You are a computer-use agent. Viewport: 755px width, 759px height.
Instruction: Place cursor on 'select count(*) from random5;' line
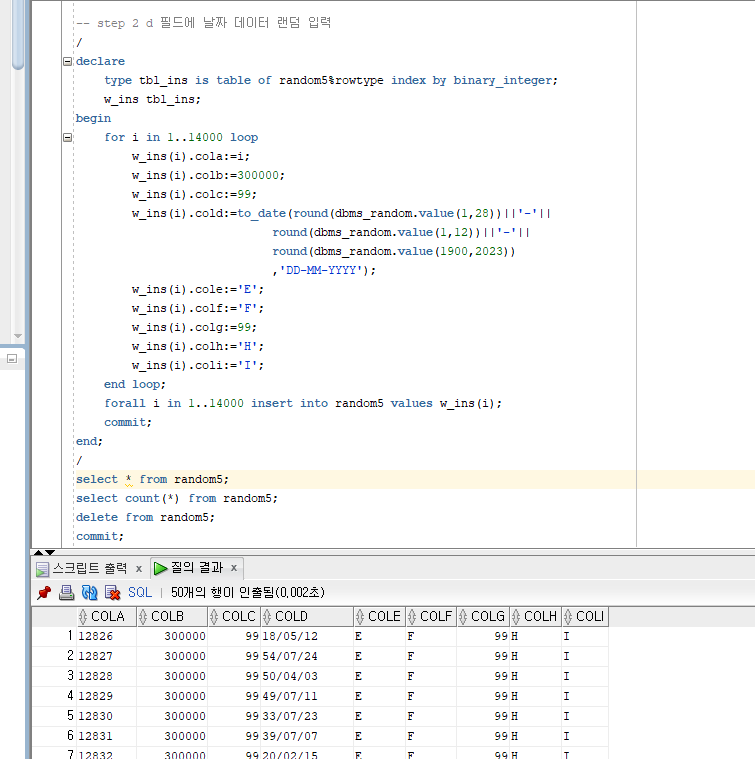(177, 498)
